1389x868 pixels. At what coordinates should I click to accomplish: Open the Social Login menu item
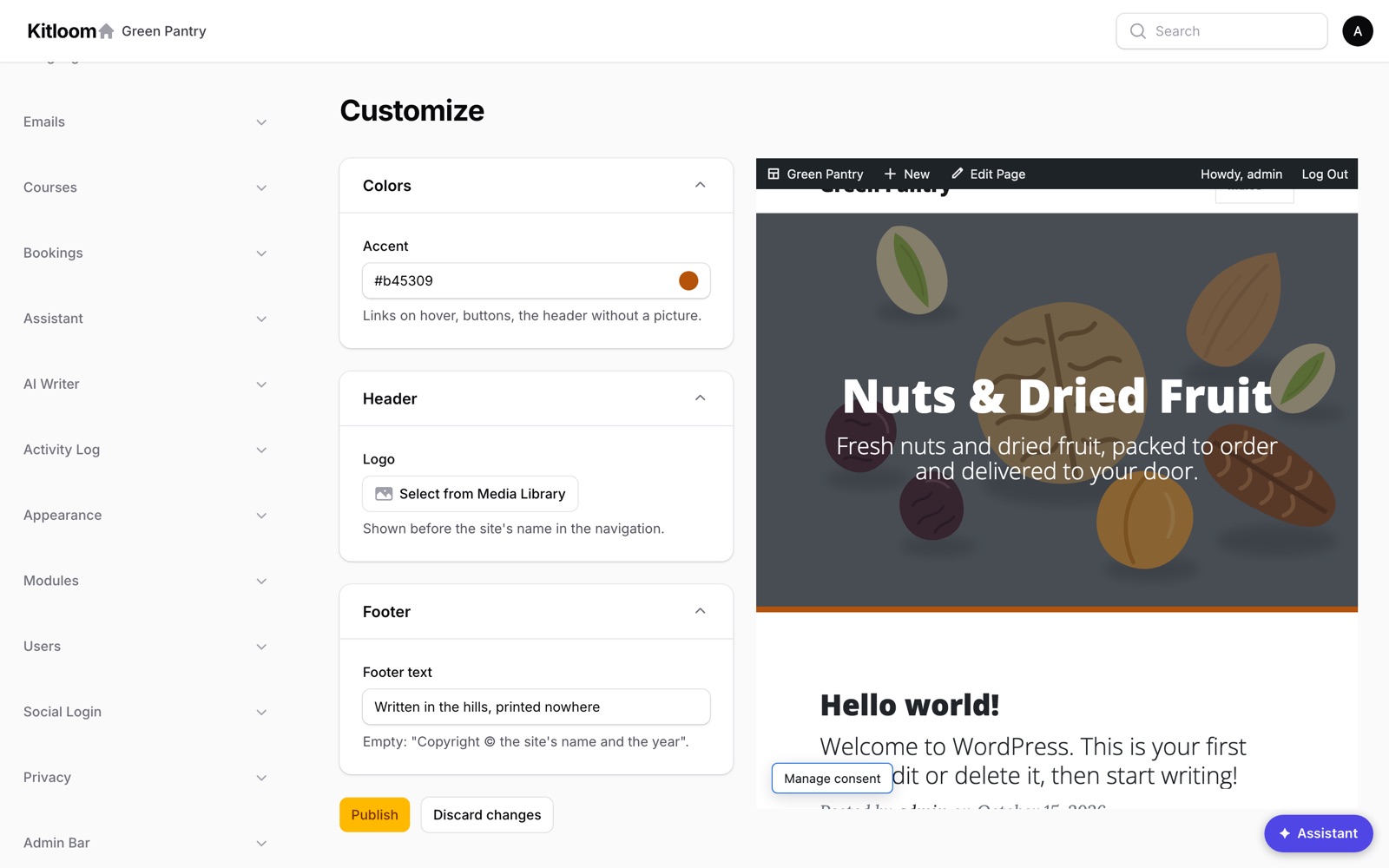coord(145,712)
